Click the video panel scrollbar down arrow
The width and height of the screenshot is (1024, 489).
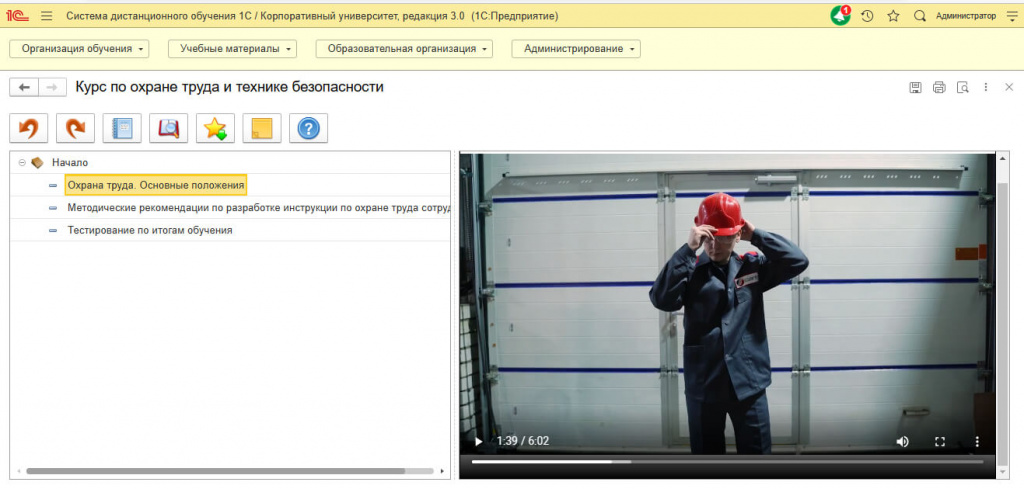point(1002,473)
